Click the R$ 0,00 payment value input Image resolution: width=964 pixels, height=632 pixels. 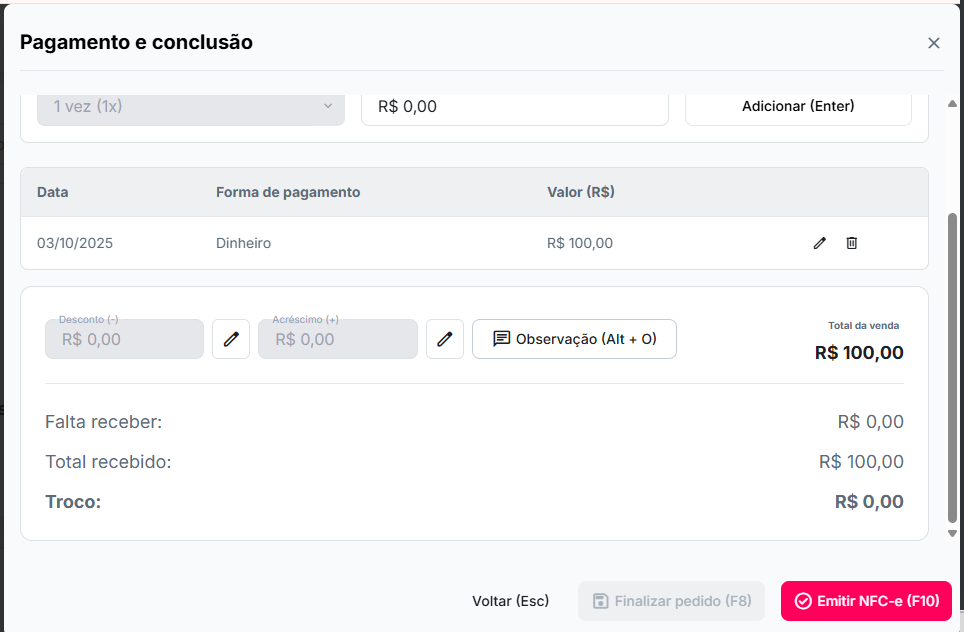click(514, 106)
